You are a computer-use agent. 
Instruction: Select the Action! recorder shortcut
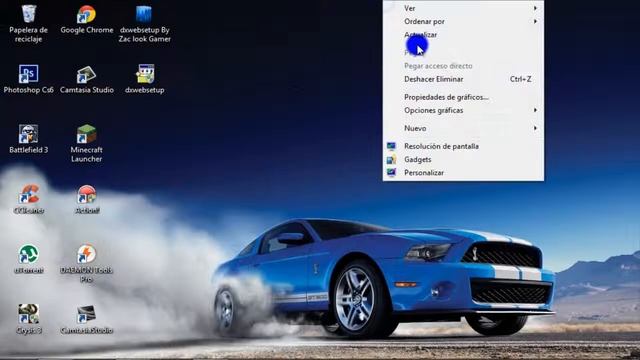pos(87,199)
